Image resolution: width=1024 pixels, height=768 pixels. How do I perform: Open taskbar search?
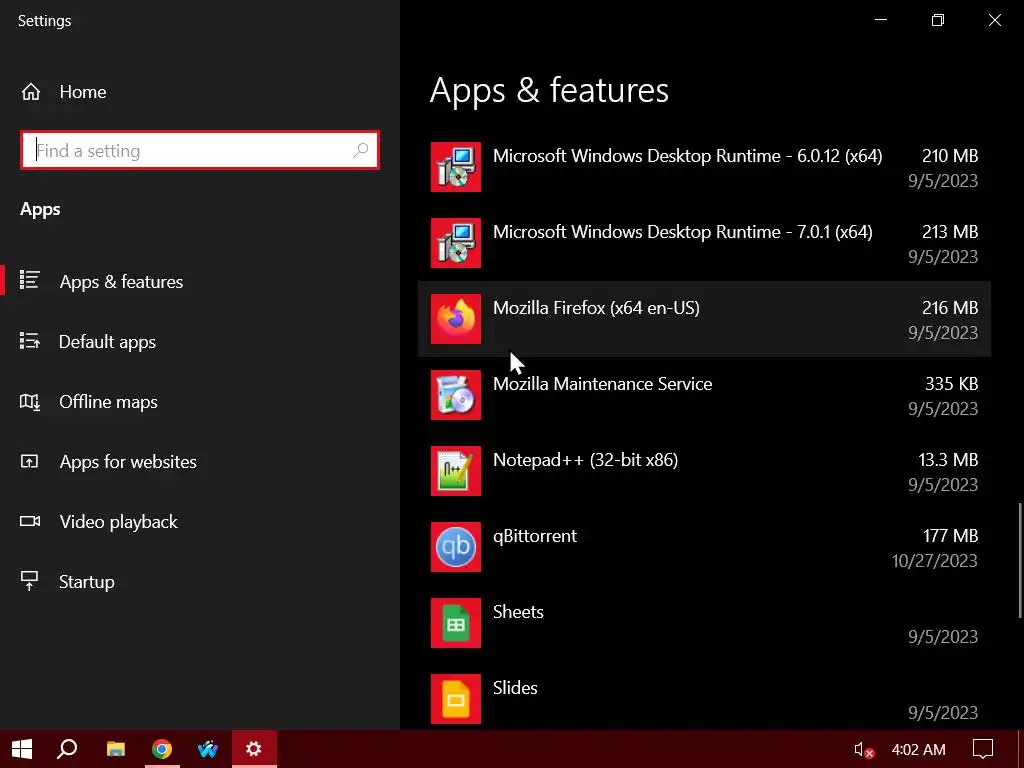pos(67,749)
